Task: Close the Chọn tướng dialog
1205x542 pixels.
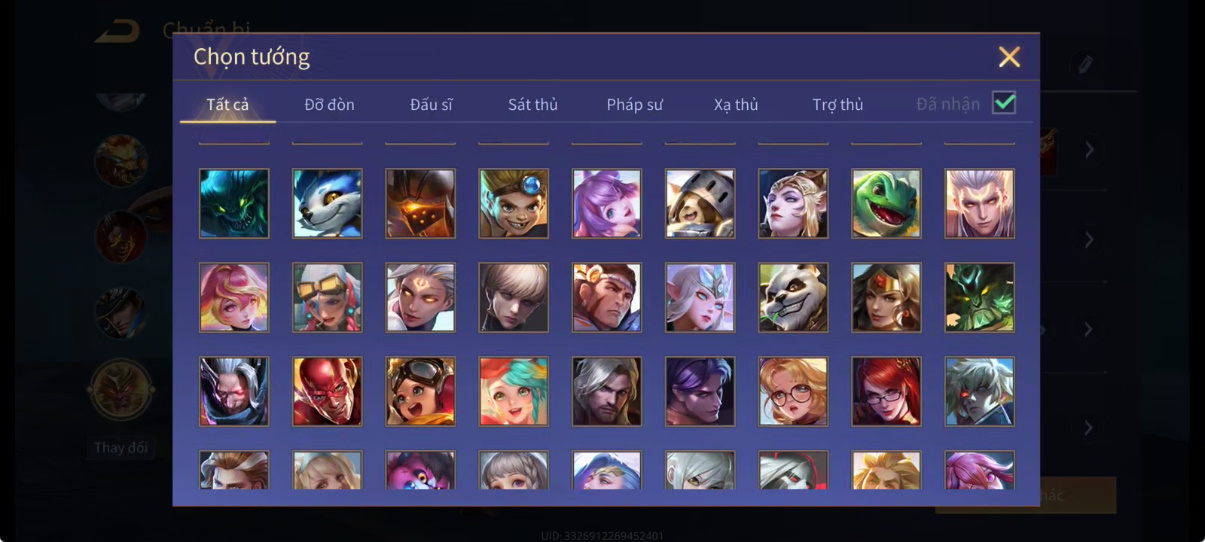Action: (1009, 57)
